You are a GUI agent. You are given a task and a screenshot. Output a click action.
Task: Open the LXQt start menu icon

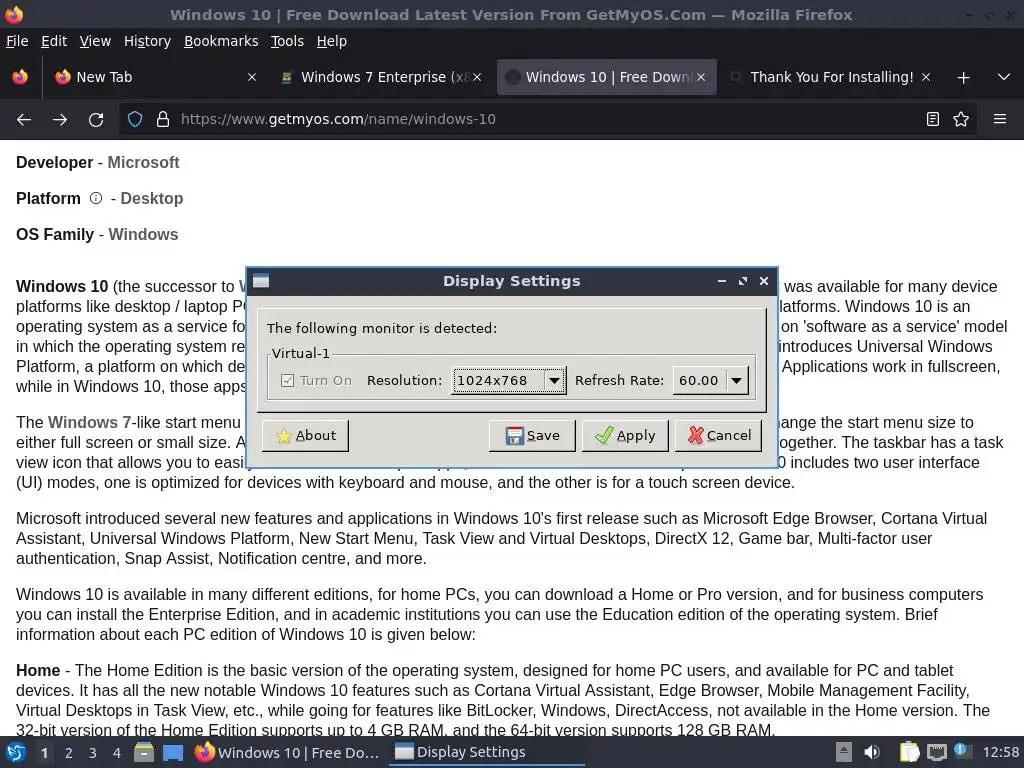[x=16, y=752]
